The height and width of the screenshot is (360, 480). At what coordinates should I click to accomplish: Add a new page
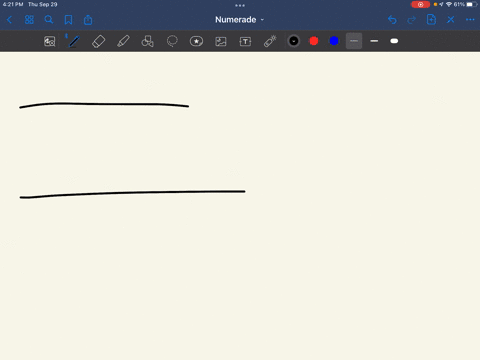tap(431, 20)
